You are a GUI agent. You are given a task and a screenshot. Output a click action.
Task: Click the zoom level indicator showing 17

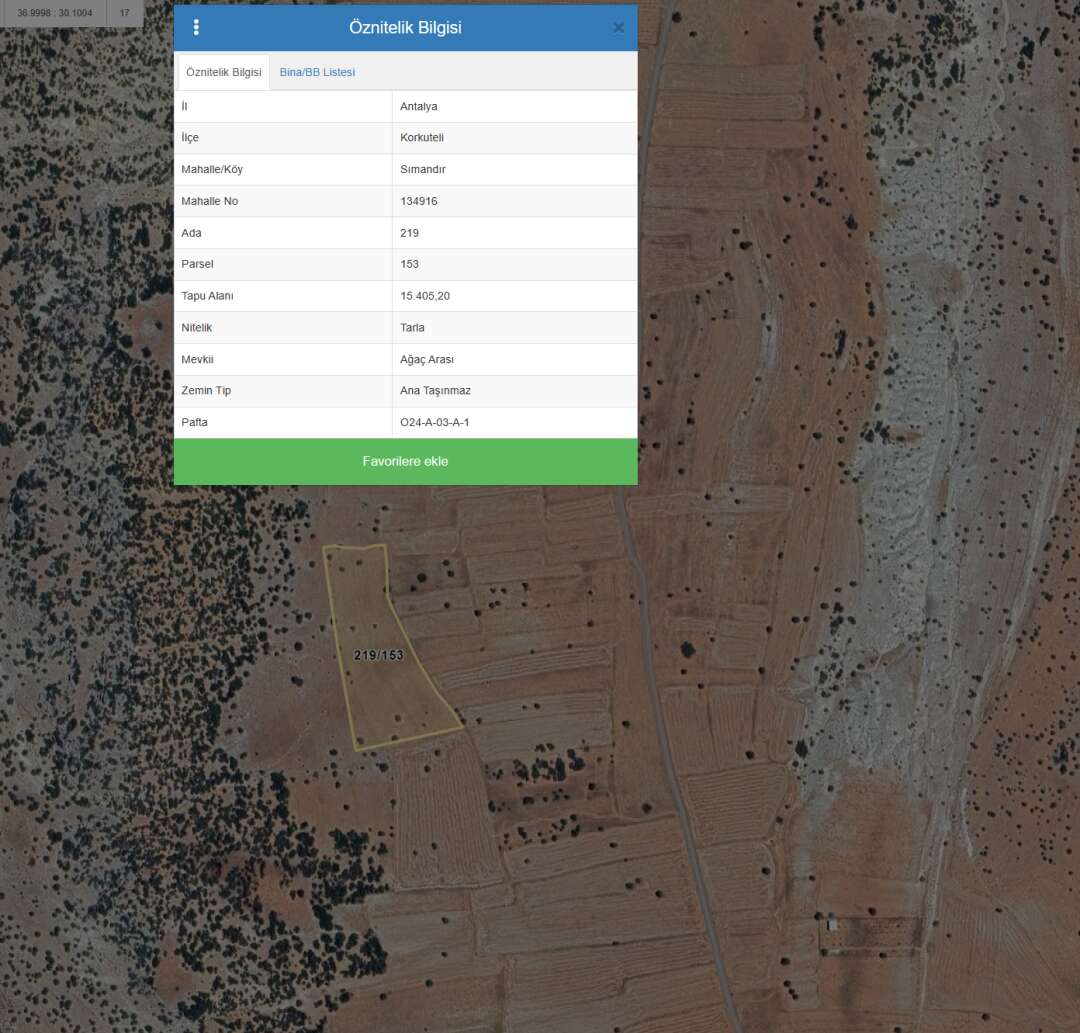click(x=125, y=13)
